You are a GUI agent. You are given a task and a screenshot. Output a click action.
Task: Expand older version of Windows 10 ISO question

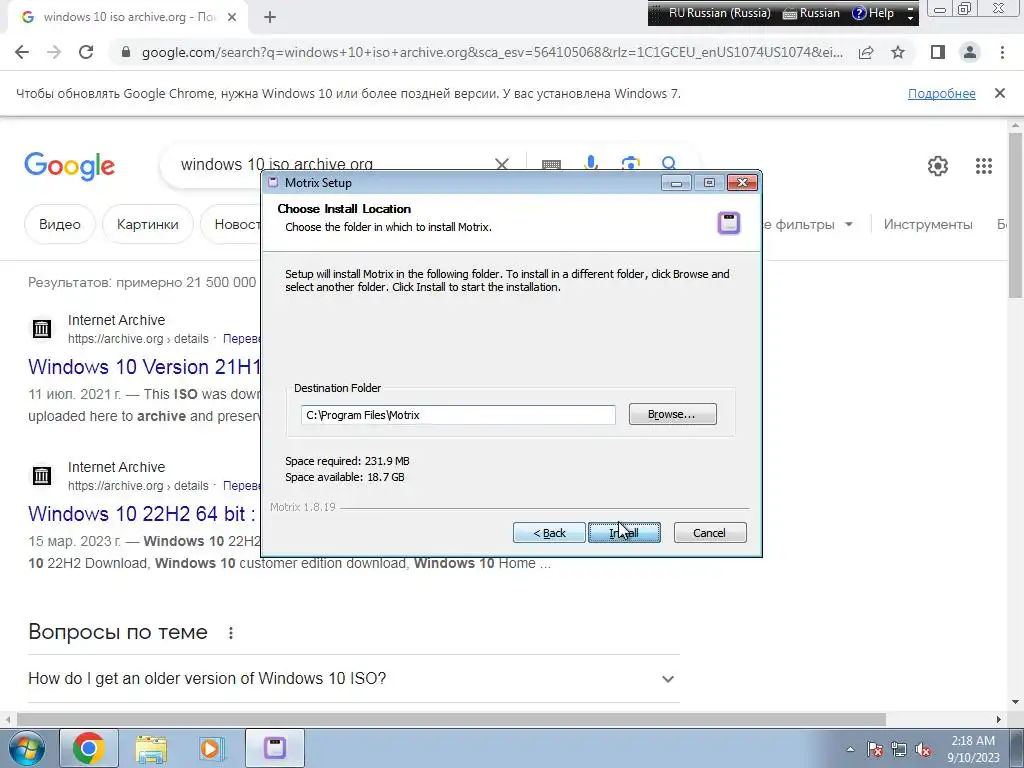(x=353, y=679)
